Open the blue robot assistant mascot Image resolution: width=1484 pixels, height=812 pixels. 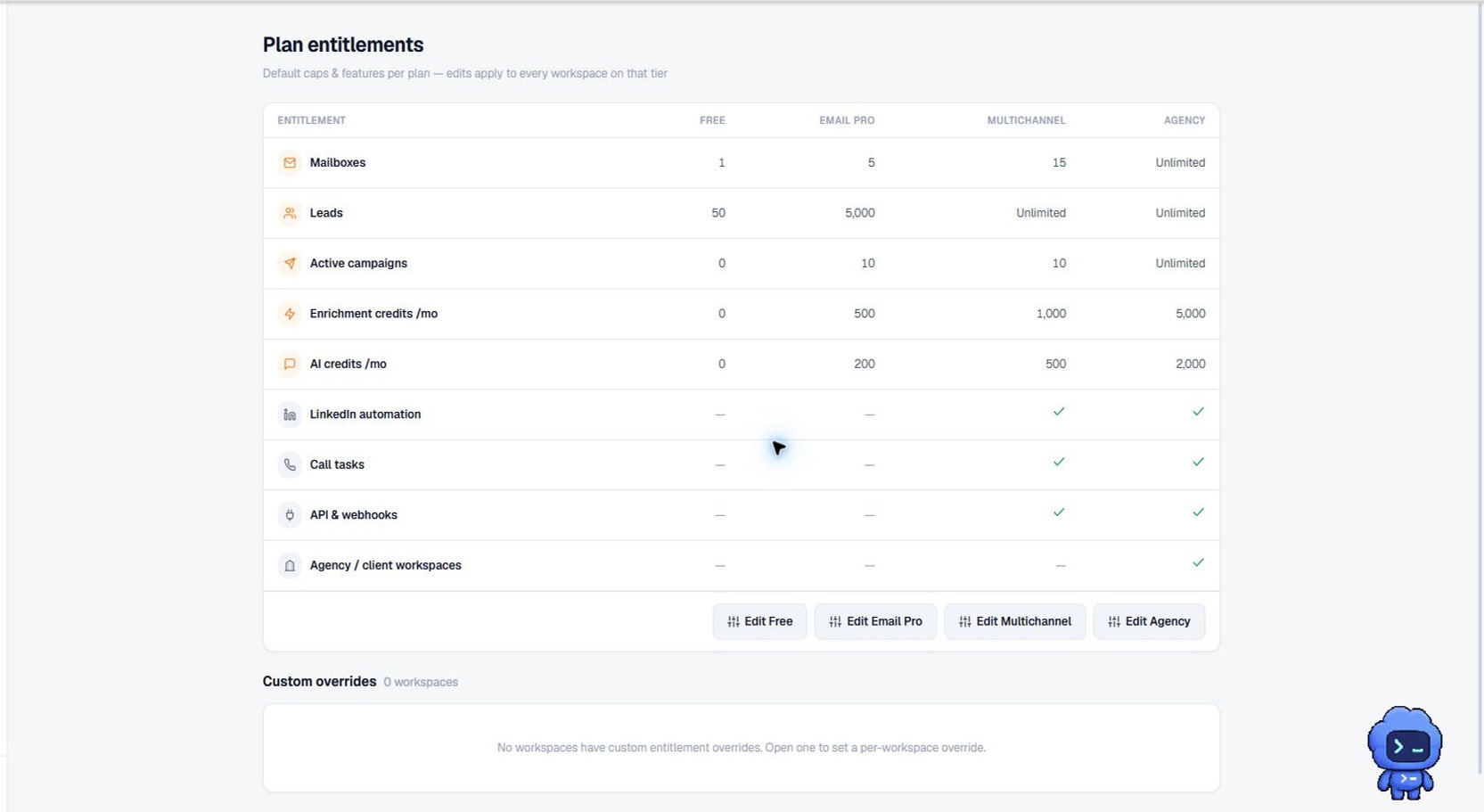pyautogui.click(x=1405, y=752)
